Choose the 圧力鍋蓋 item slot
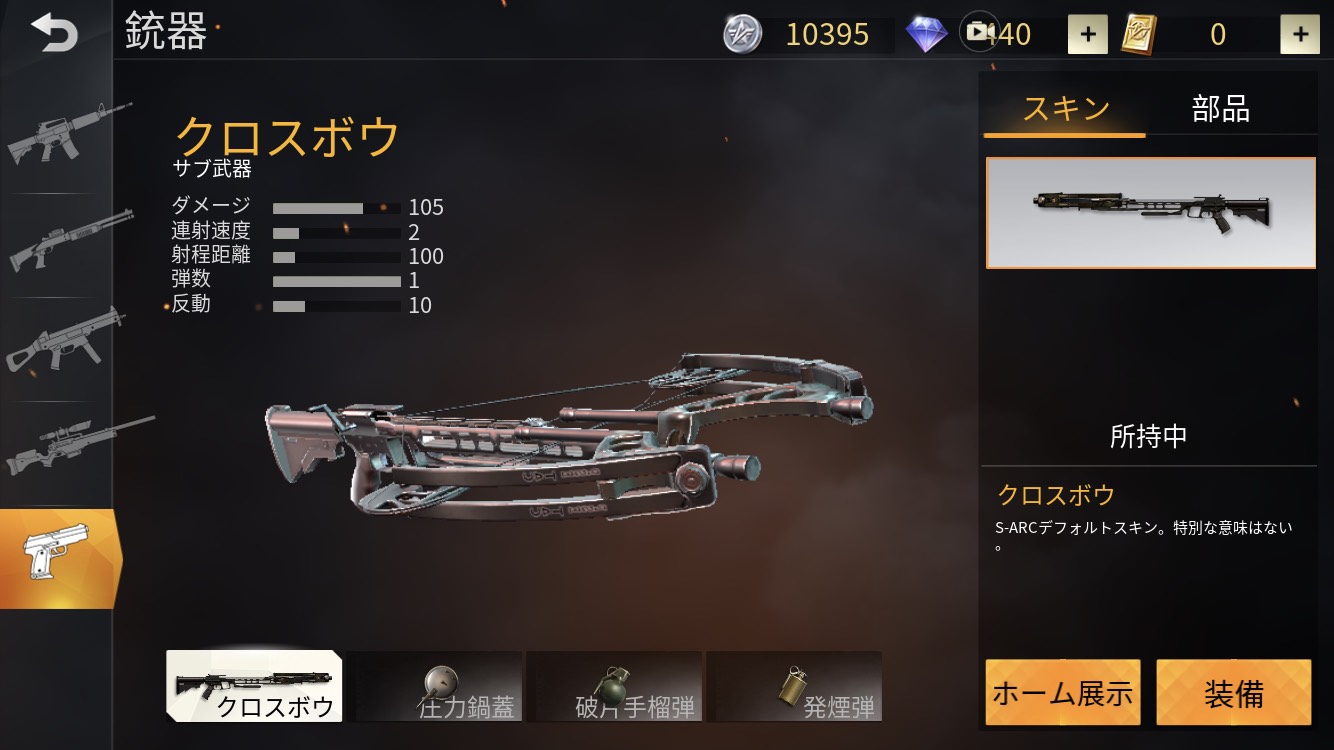 434,687
